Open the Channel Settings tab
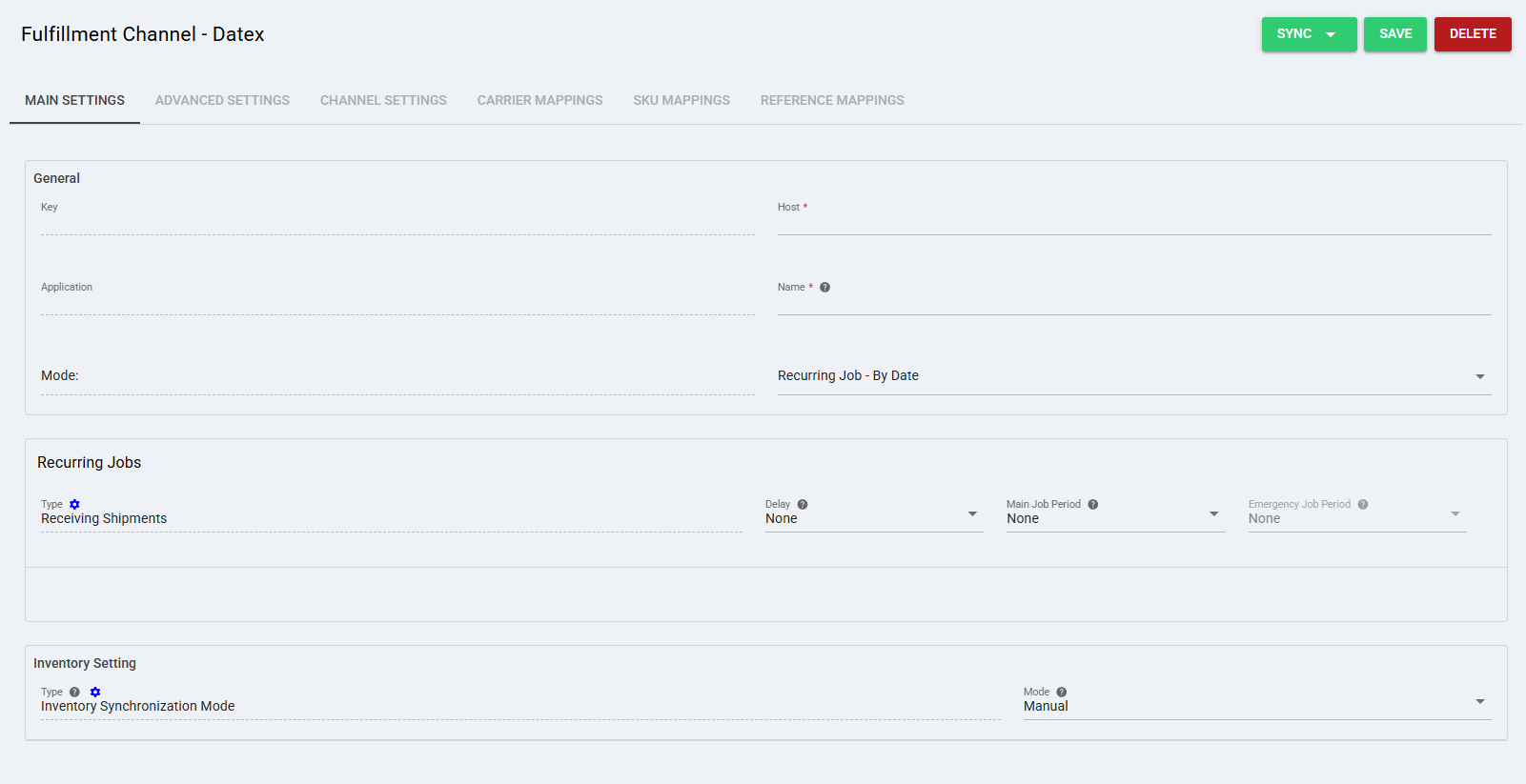Screen dimensions: 1526x784 click(383, 100)
